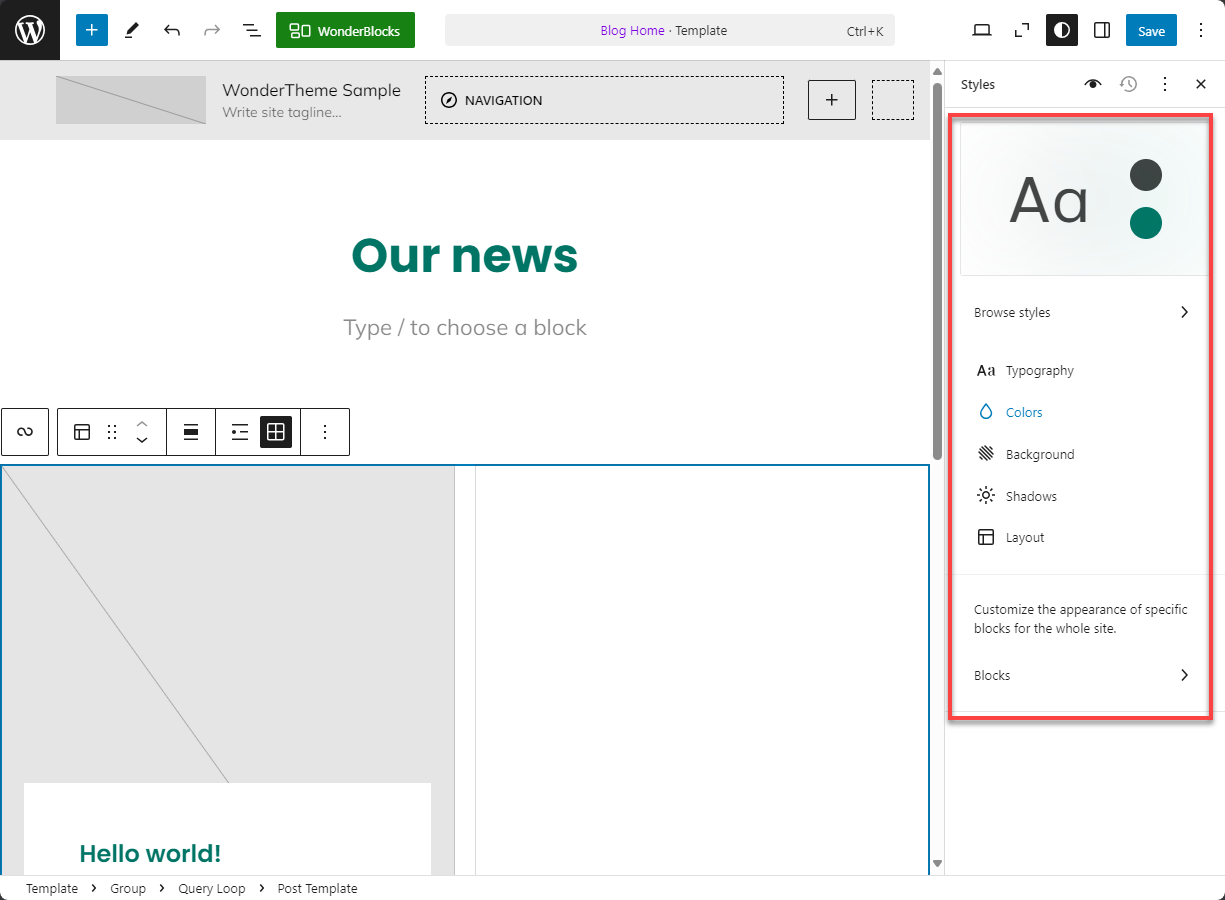Click the Styles half-circle icon in the header
This screenshot has height=900, width=1225.
pyautogui.click(x=1061, y=30)
